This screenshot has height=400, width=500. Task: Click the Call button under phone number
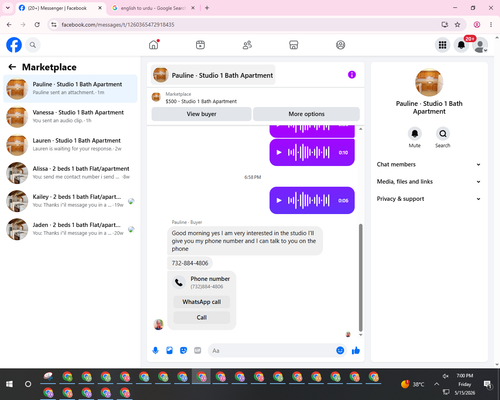(x=202, y=317)
